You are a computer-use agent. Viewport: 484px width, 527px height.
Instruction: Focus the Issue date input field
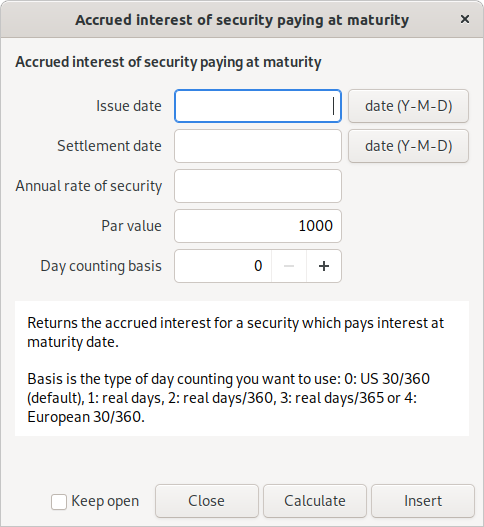pos(258,106)
